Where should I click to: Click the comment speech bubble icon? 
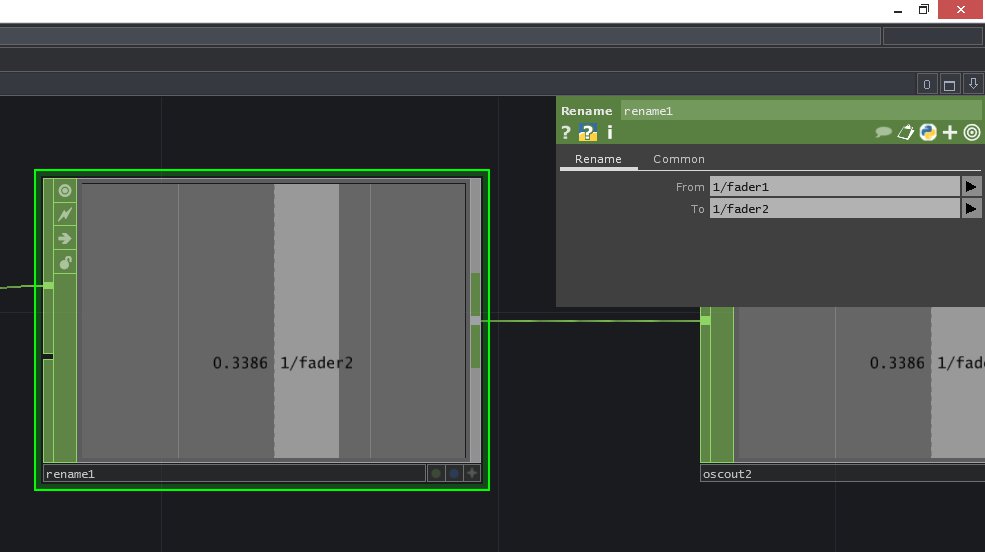pos(883,132)
